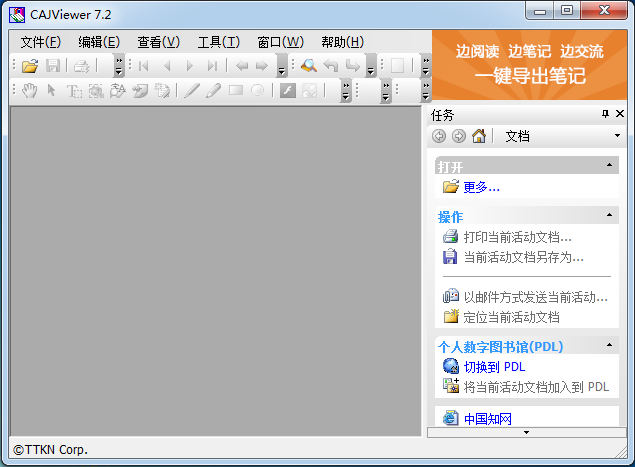Open the 工具(T) menu
The image size is (635, 467).
[219, 42]
